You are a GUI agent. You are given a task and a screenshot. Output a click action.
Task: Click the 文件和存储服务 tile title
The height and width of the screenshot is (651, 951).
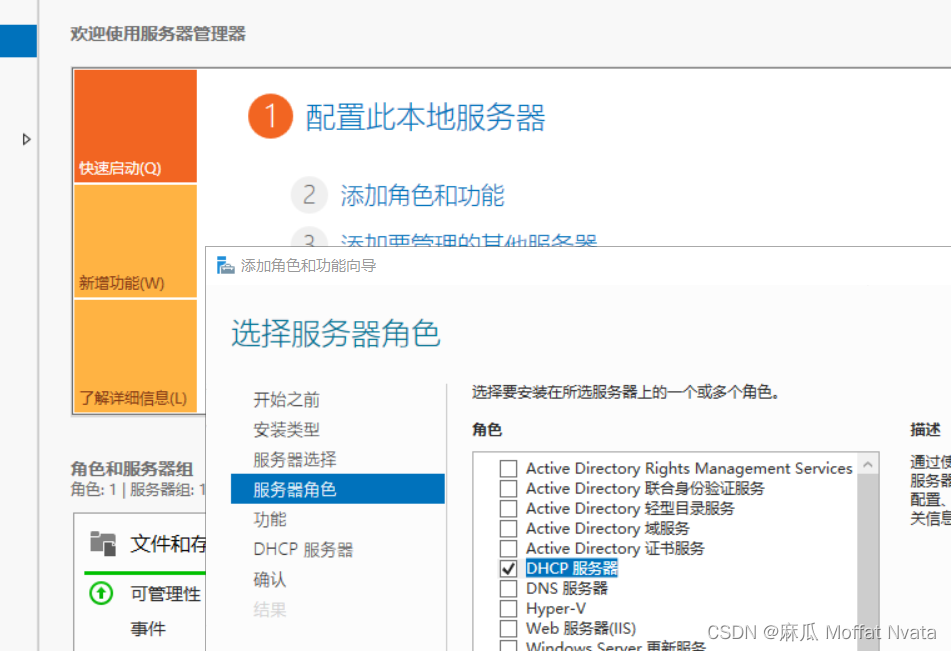168,544
